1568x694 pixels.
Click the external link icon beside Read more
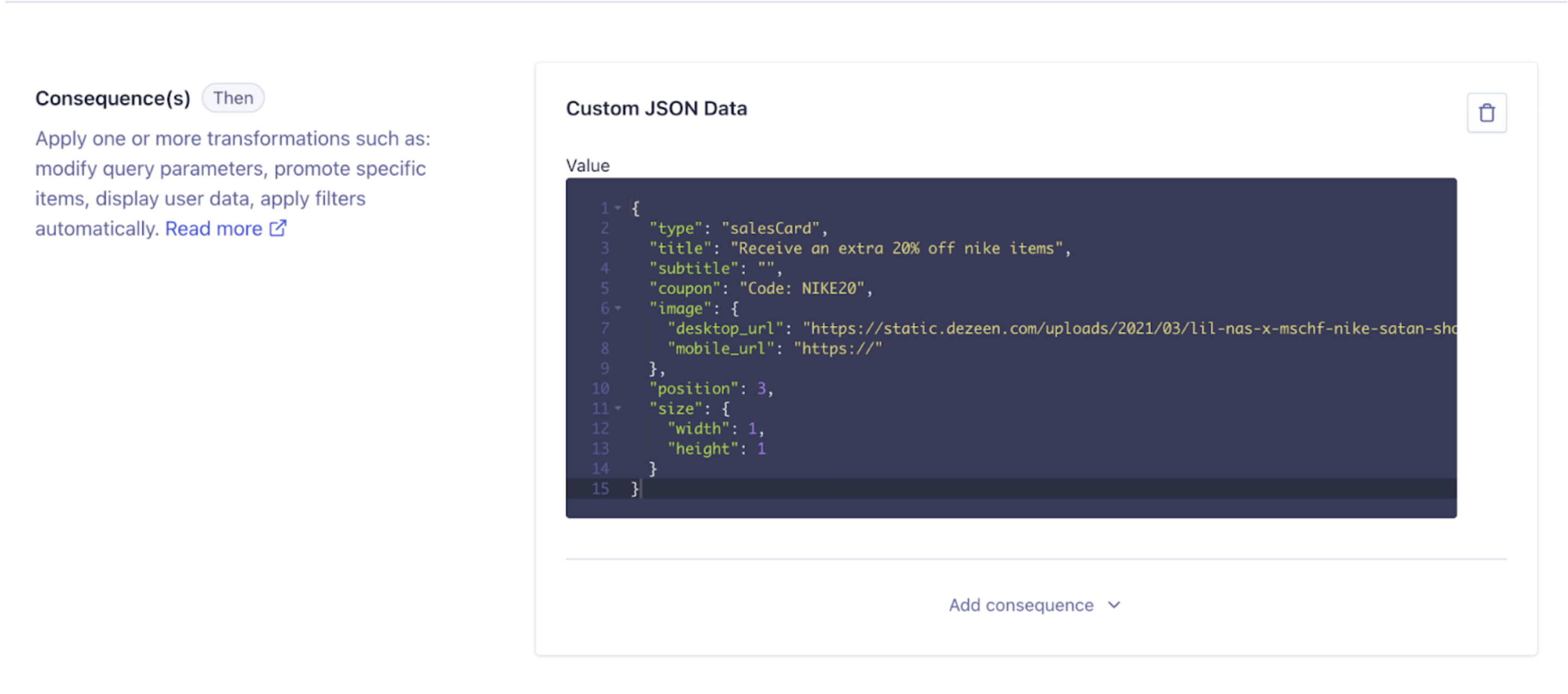pos(277,228)
